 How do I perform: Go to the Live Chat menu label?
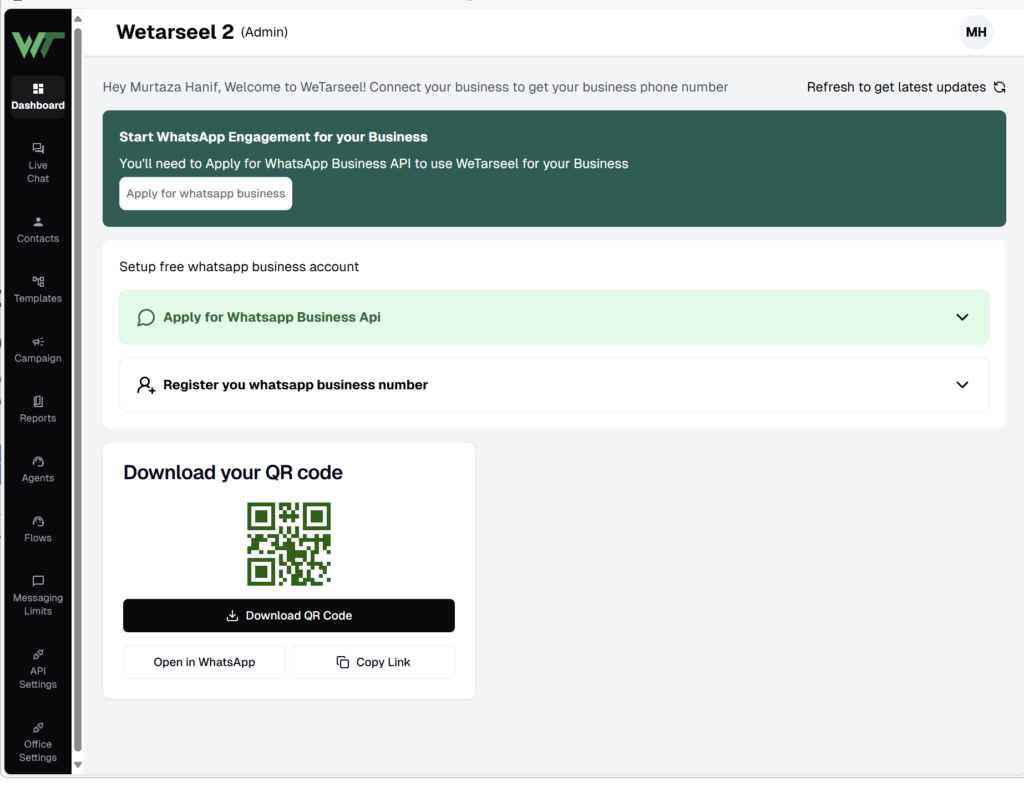tap(38, 172)
